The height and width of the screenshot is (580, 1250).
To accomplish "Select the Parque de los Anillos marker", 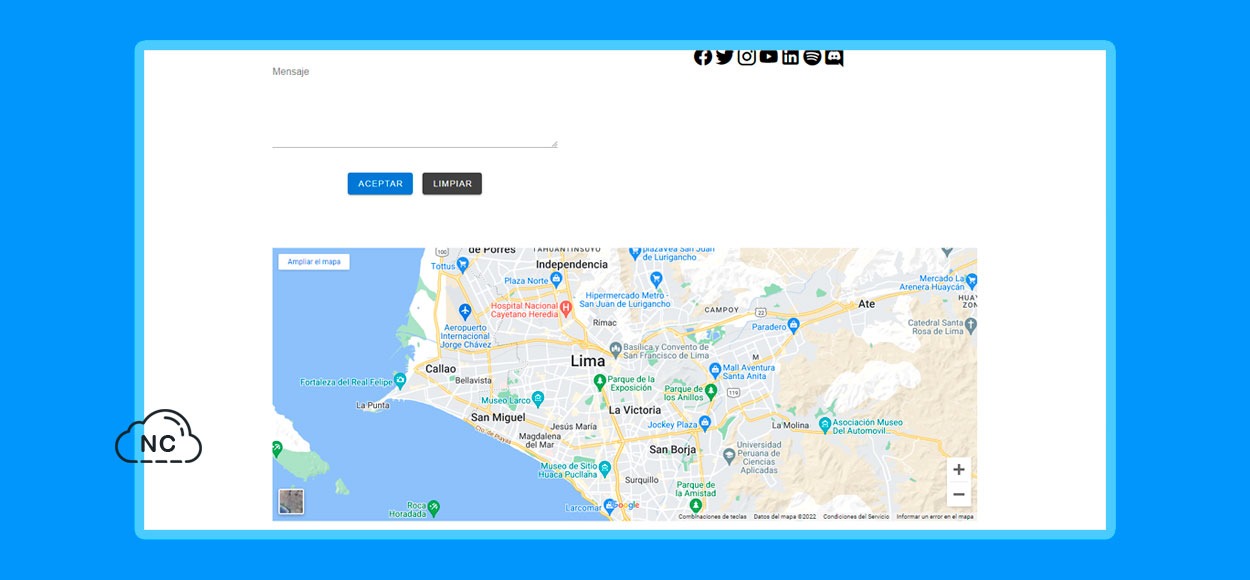I will [x=711, y=391].
